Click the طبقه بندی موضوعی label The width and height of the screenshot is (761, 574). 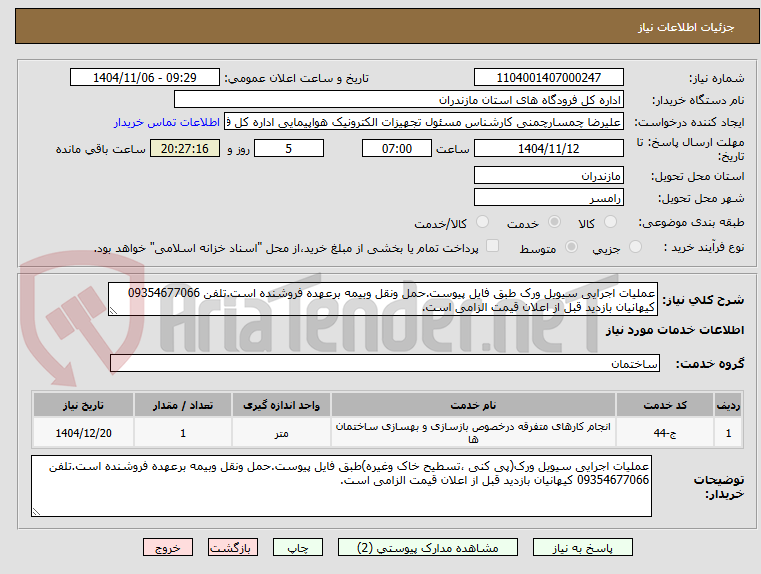pos(691,223)
